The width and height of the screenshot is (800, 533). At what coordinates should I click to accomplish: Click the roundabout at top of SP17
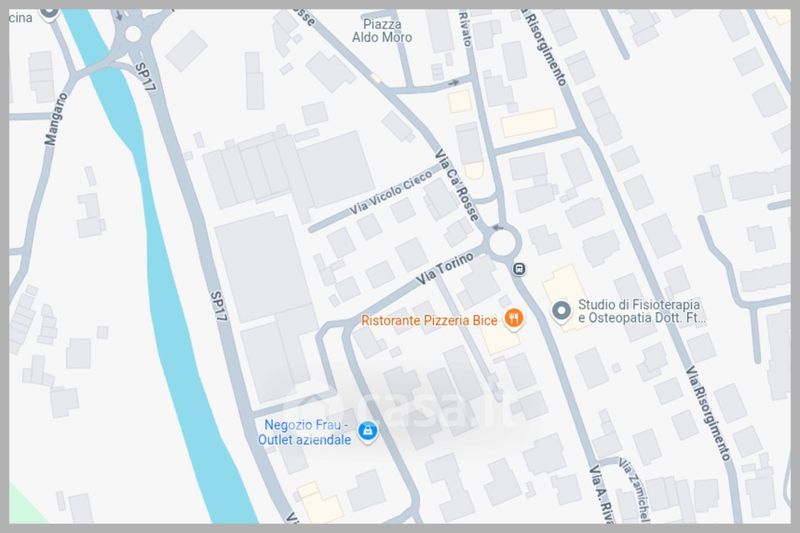[133, 34]
